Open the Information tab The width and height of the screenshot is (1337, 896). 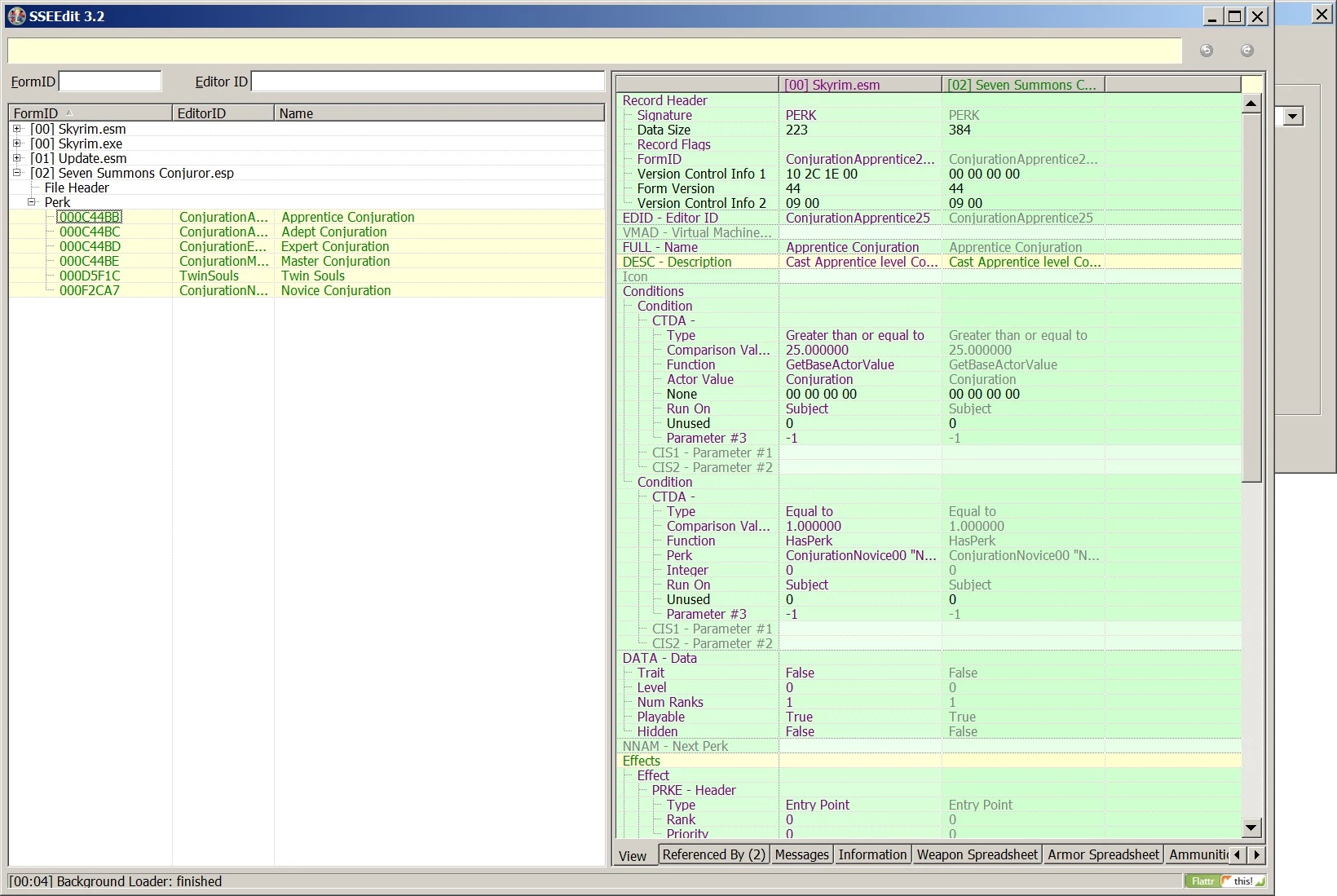coord(872,854)
